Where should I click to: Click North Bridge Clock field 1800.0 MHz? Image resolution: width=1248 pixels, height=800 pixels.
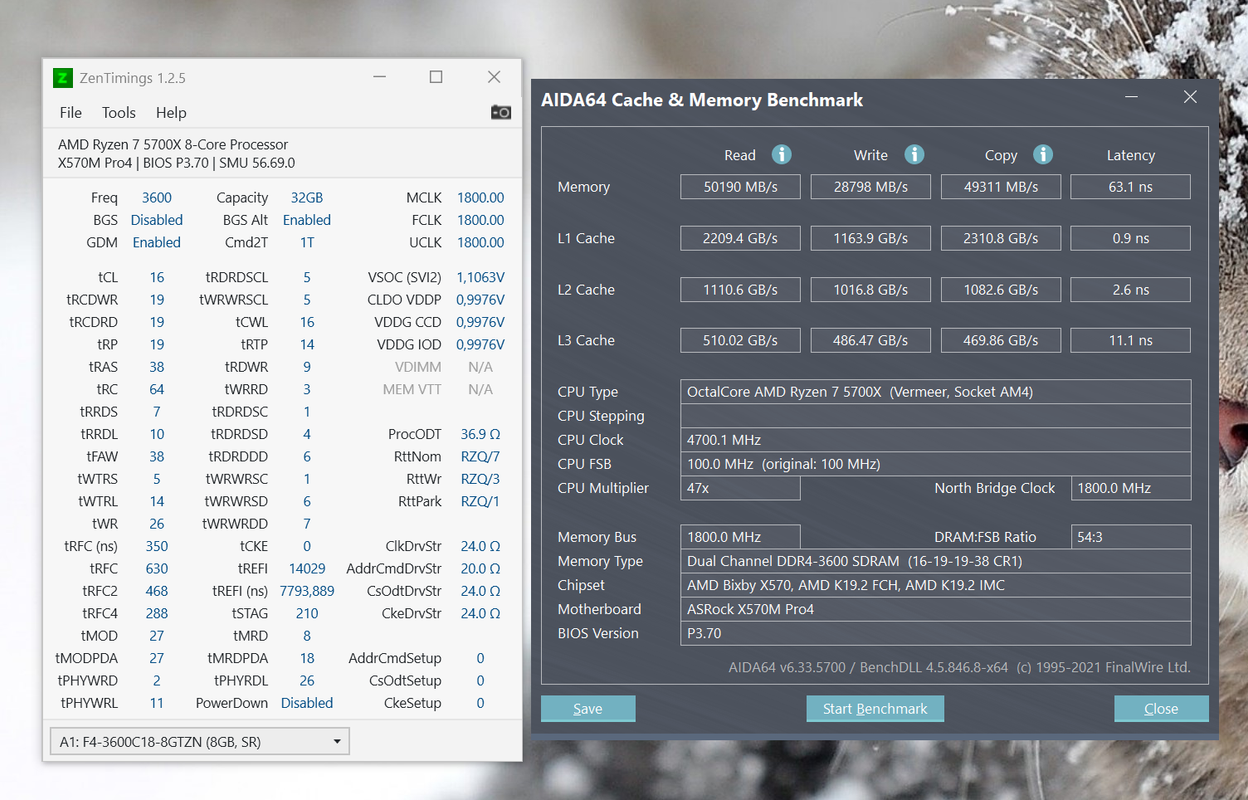[x=1130, y=488]
